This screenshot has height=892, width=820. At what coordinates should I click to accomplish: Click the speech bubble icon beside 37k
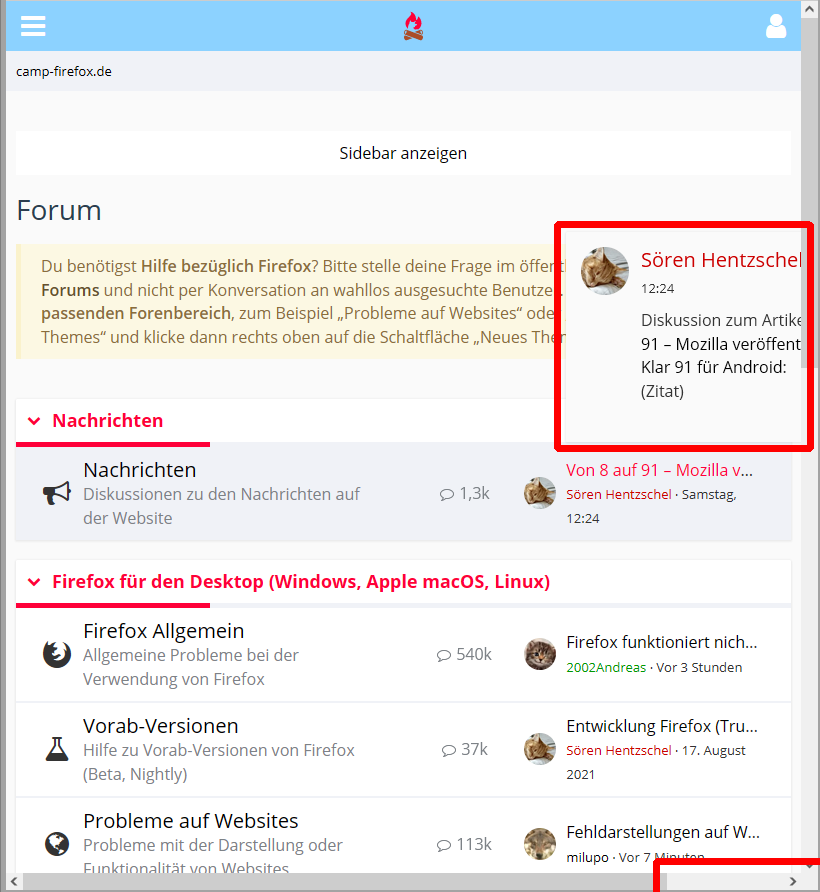tap(448, 750)
